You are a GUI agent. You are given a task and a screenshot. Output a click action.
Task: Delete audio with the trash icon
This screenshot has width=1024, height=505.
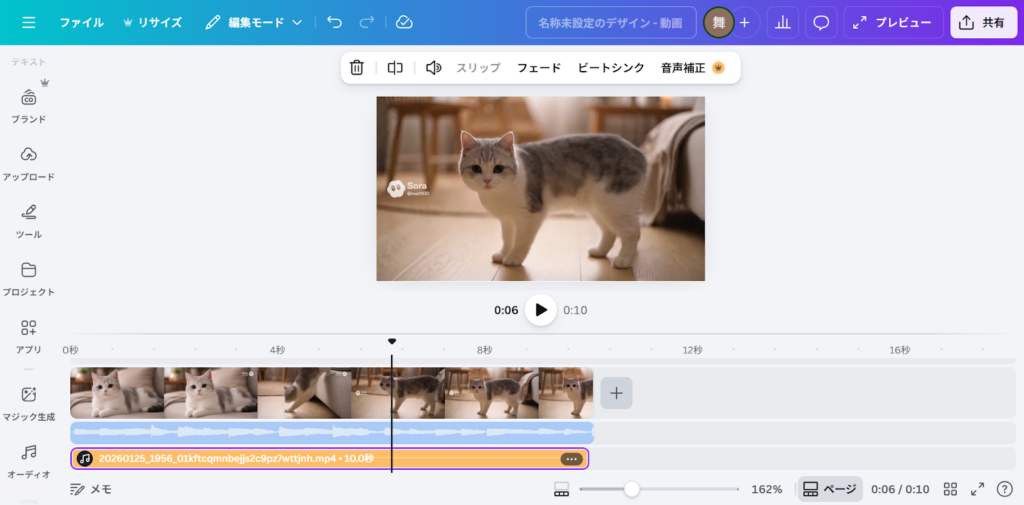point(357,67)
